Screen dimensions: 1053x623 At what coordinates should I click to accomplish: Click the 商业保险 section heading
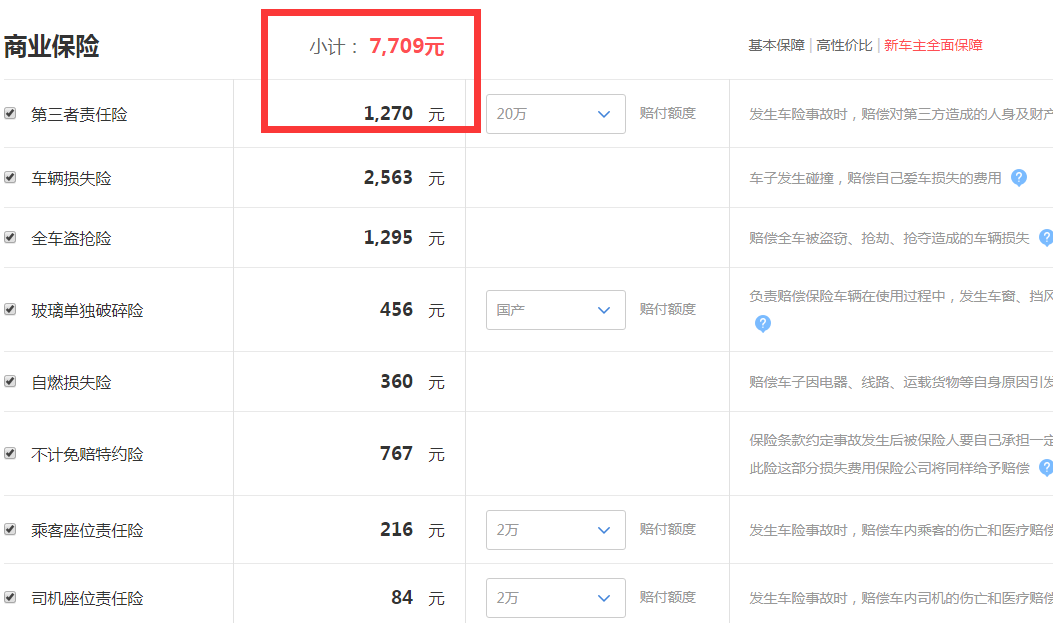[52, 46]
